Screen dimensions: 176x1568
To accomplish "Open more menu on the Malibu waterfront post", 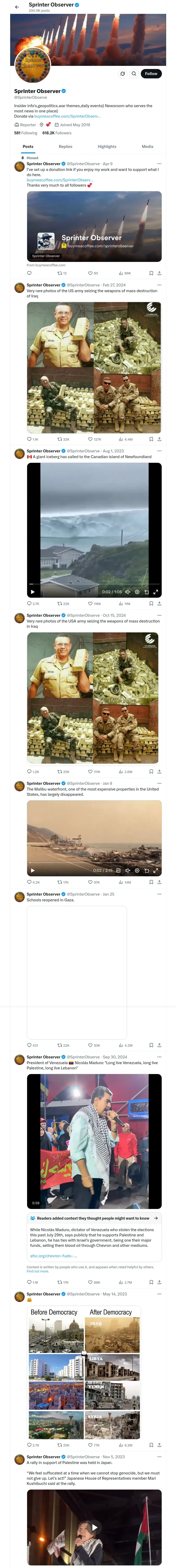I will pos(159,783).
